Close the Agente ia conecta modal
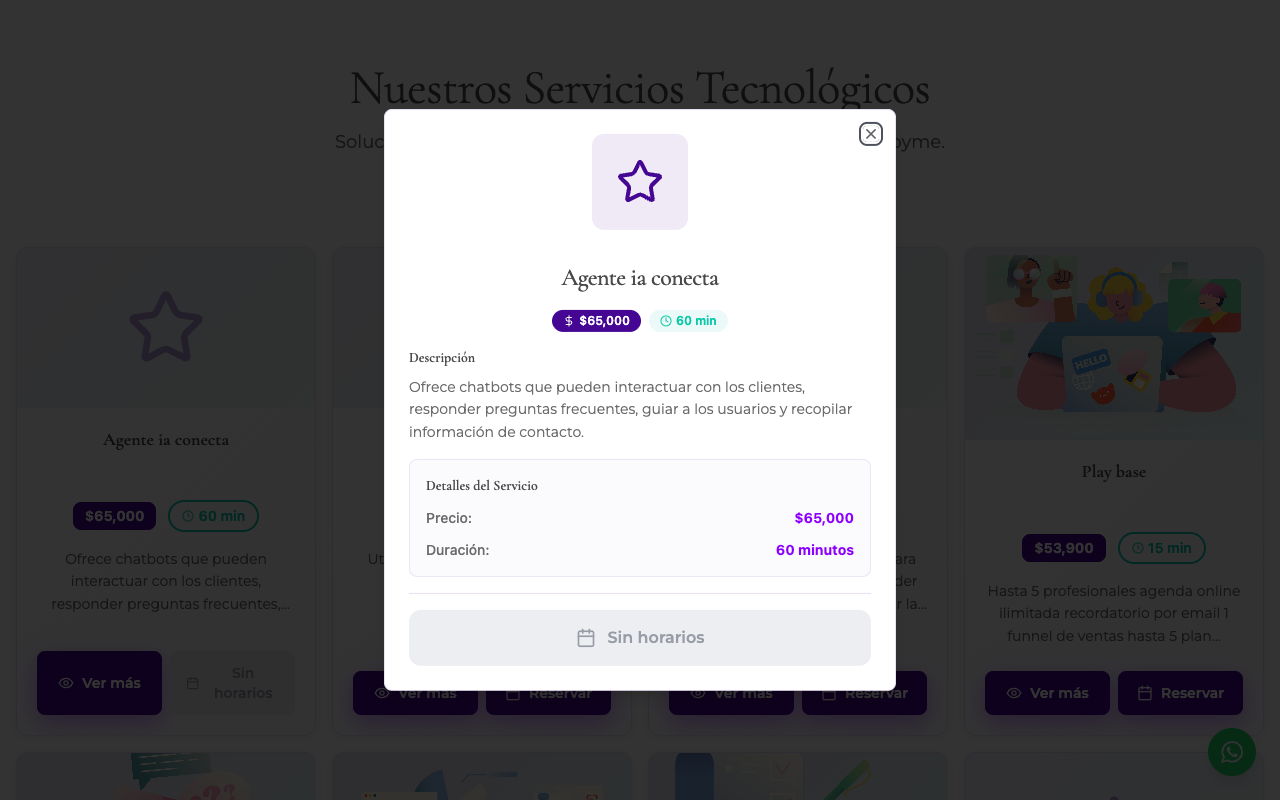Viewport: 1280px width, 800px height. (x=871, y=134)
